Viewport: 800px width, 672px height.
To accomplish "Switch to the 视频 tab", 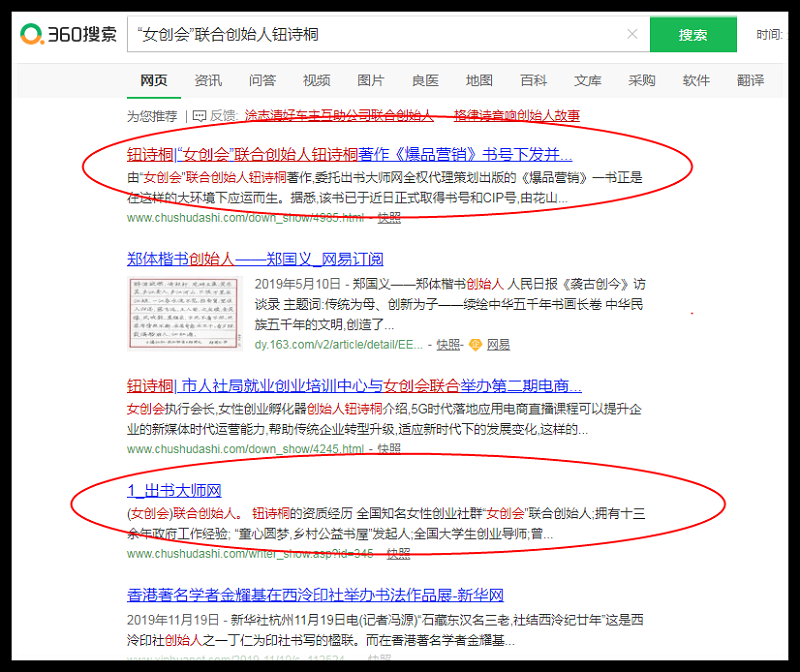I will (x=316, y=81).
